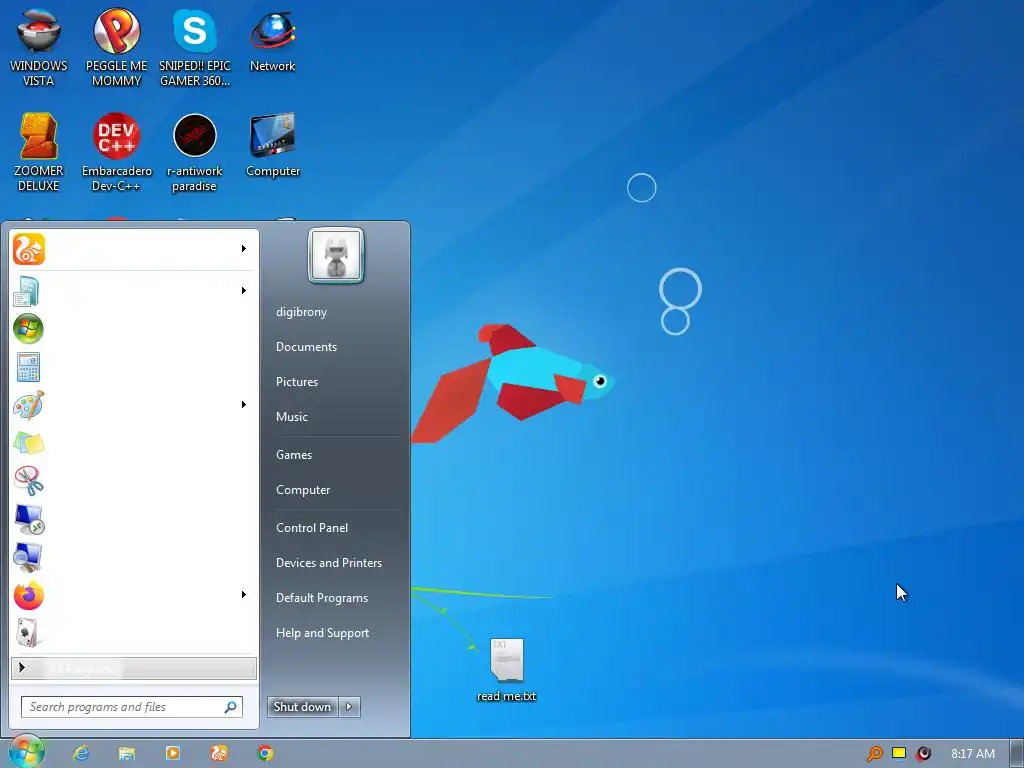Click the user account picture
This screenshot has height=768, width=1024.
336,255
